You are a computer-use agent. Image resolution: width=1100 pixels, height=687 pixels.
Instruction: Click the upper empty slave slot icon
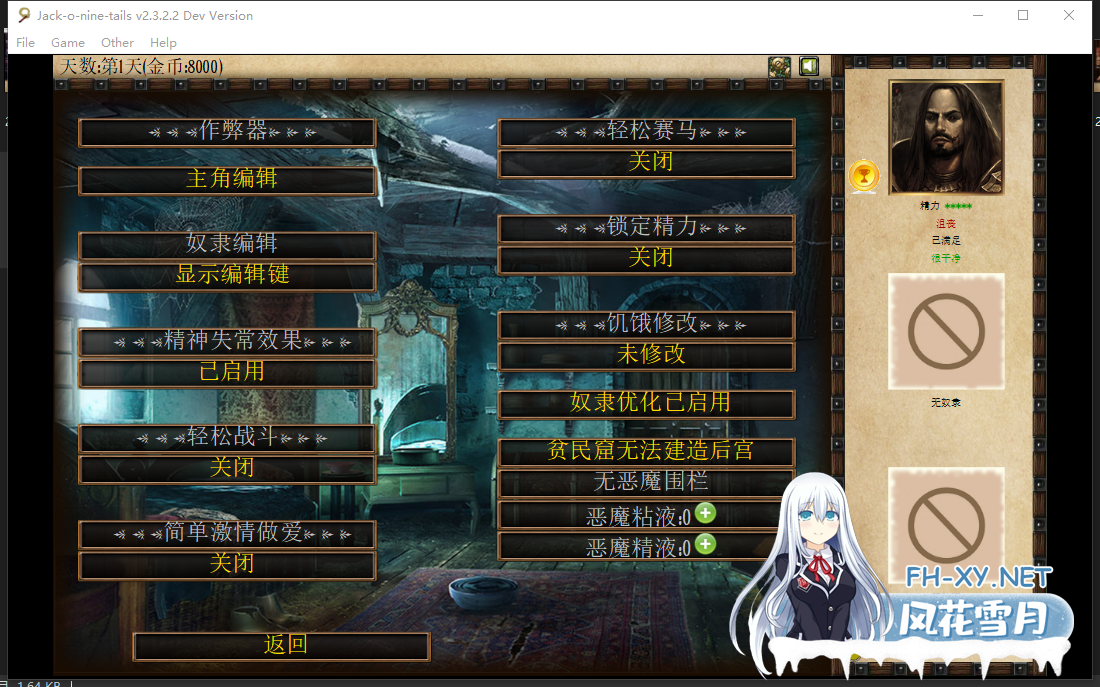pyautogui.click(x=946, y=332)
